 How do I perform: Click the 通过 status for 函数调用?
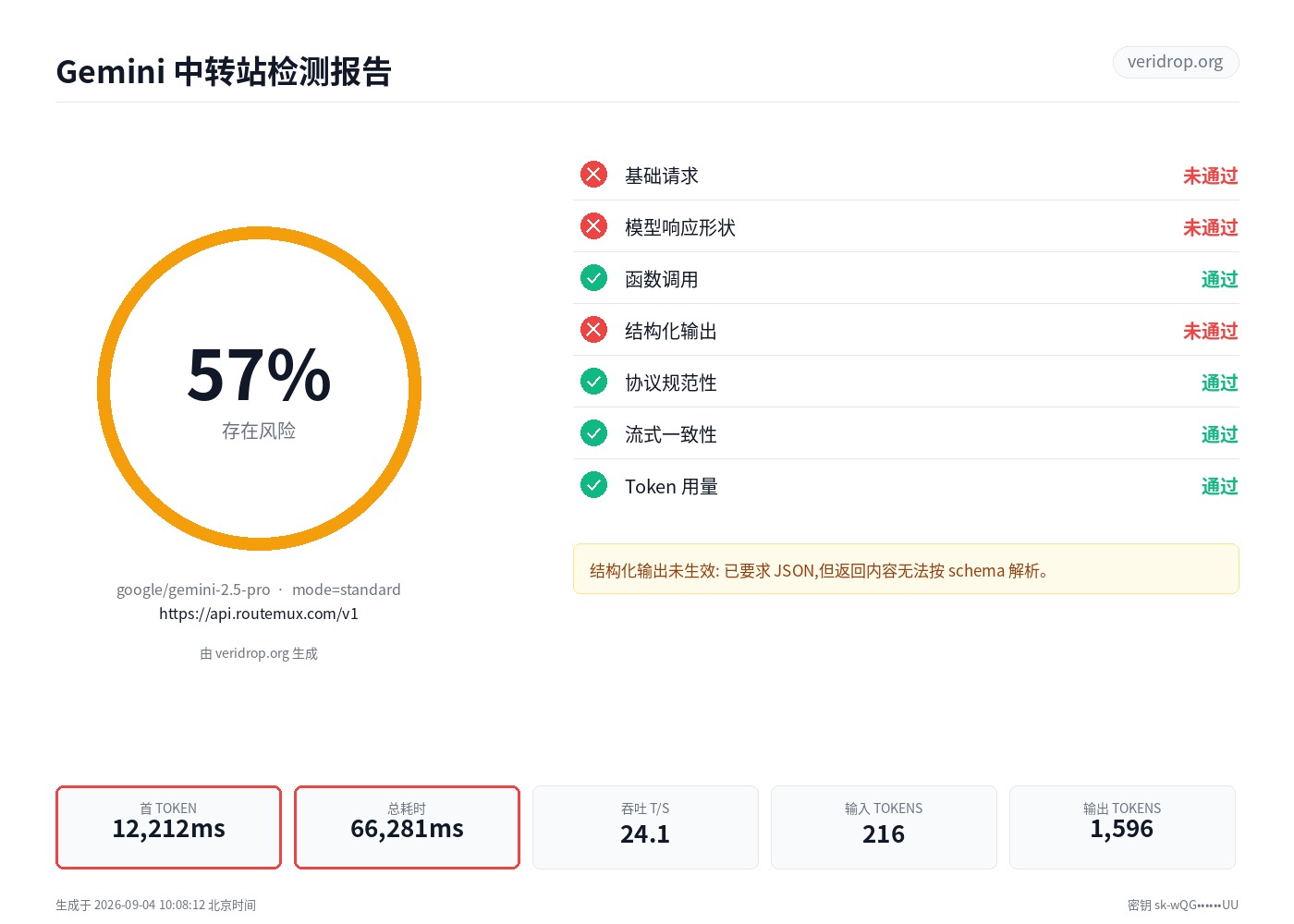(x=1219, y=279)
